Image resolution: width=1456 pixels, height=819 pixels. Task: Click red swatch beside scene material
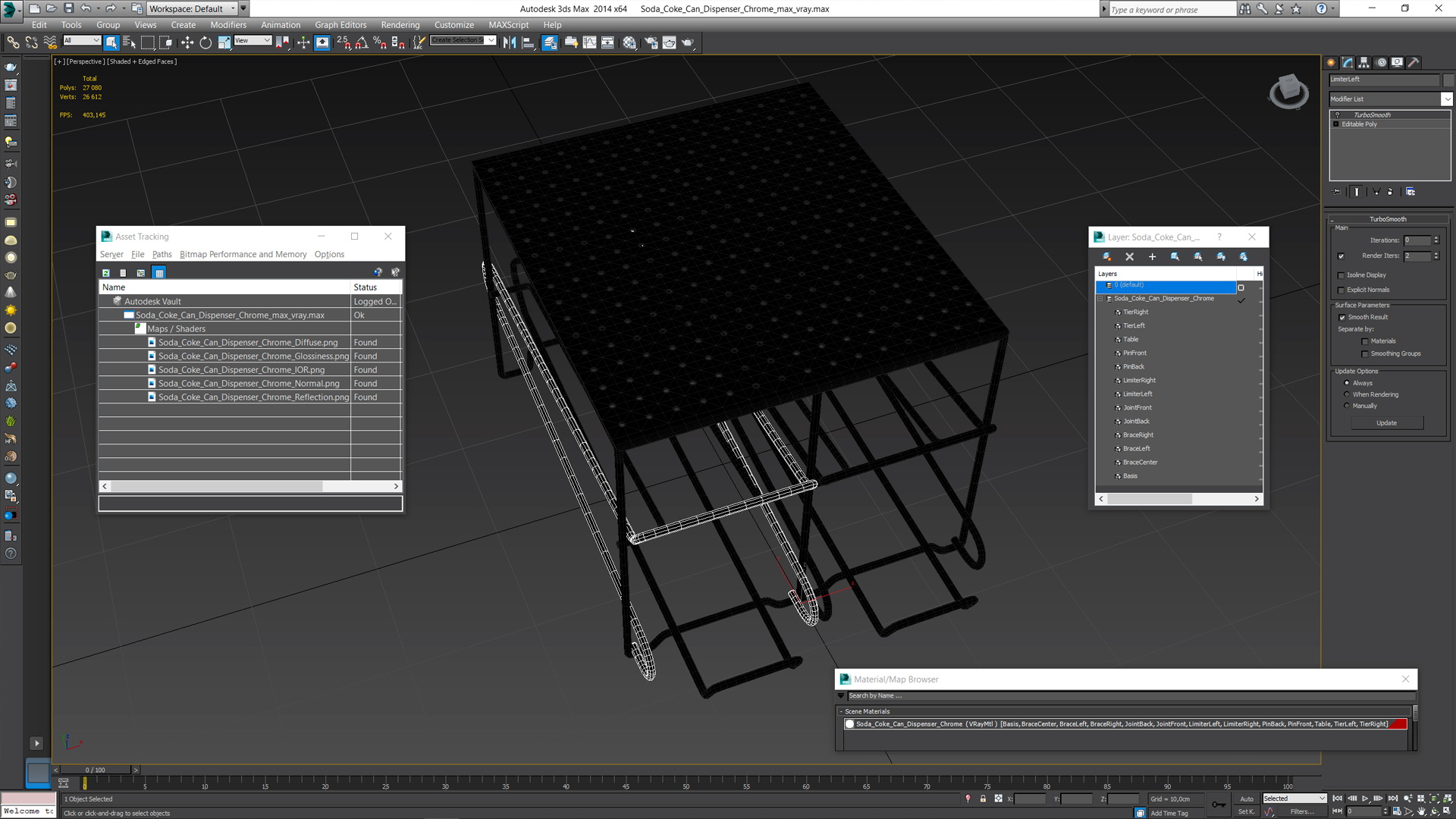tap(1398, 724)
